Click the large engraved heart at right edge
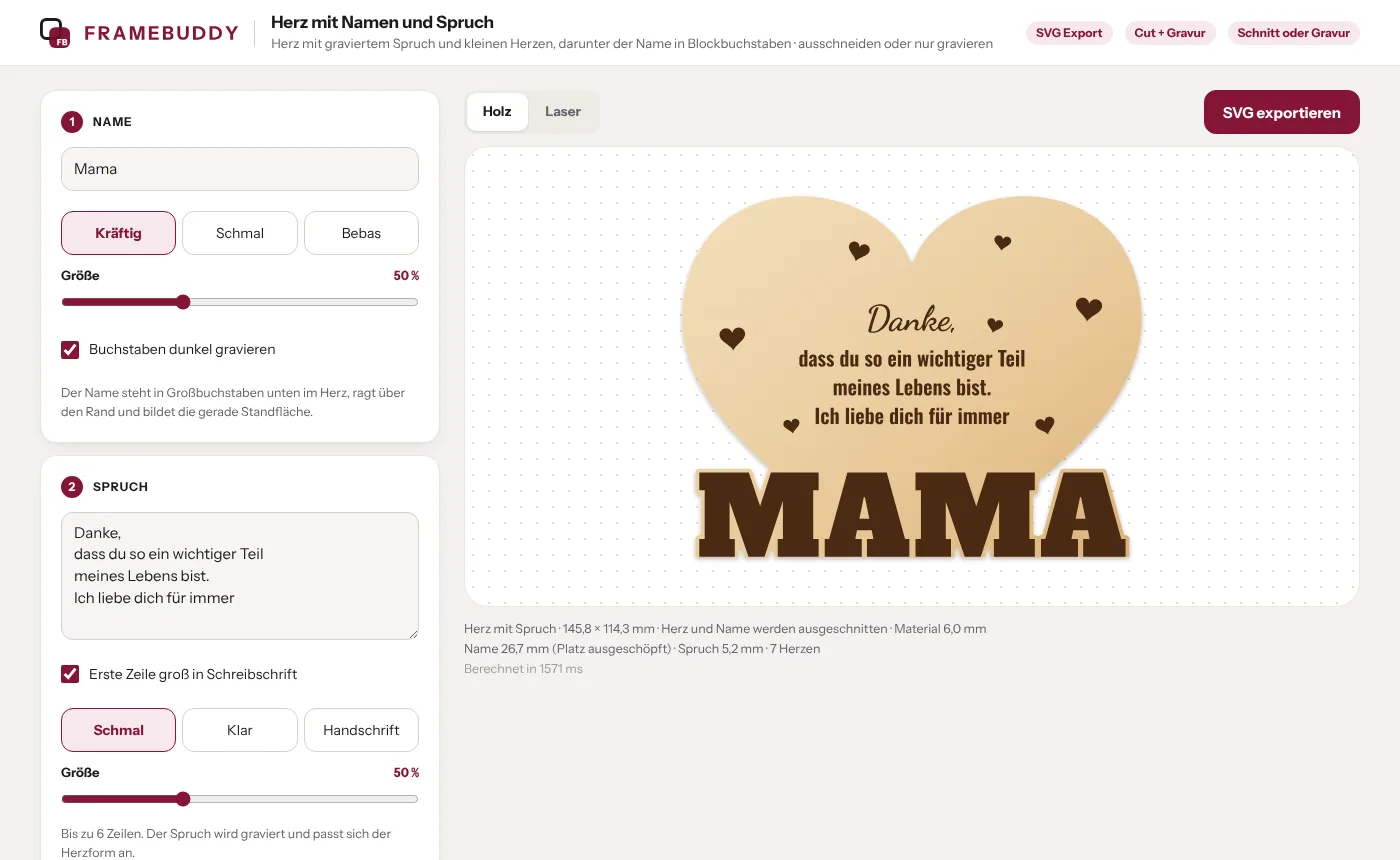The height and width of the screenshot is (860, 1400). click(x=1089, y=309)
